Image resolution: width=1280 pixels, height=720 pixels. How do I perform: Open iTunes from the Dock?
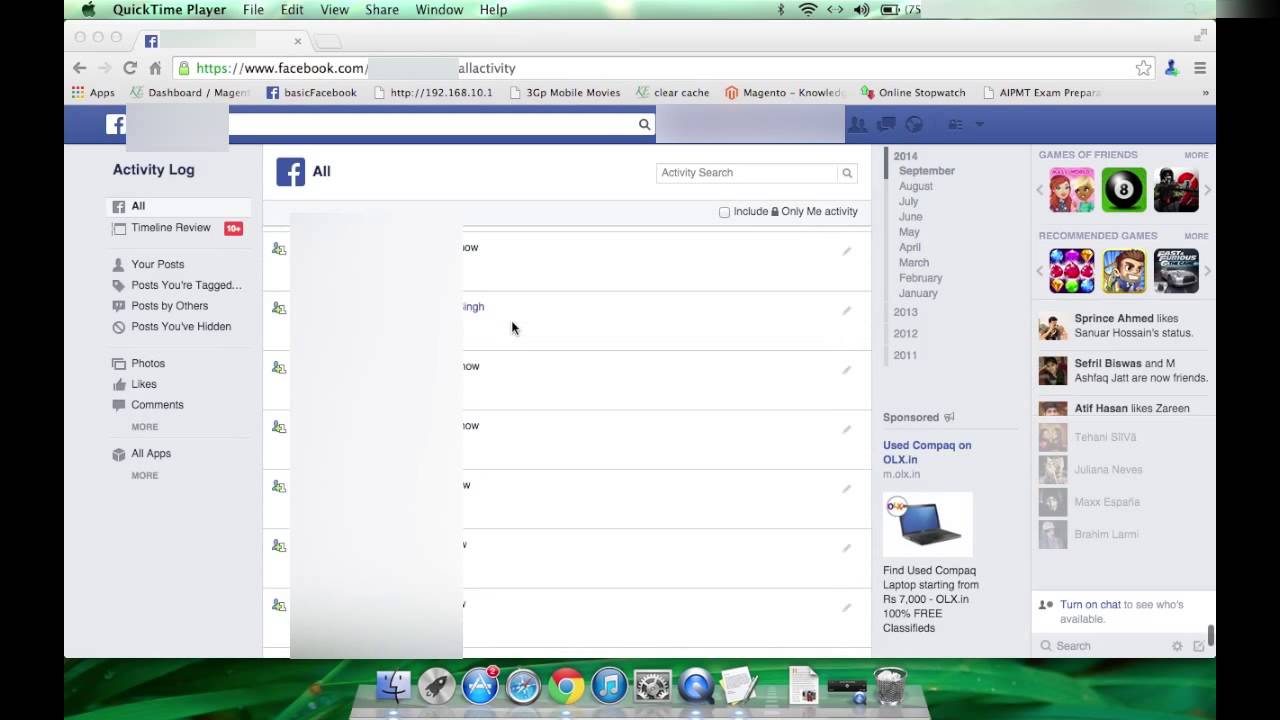[609, 686]
